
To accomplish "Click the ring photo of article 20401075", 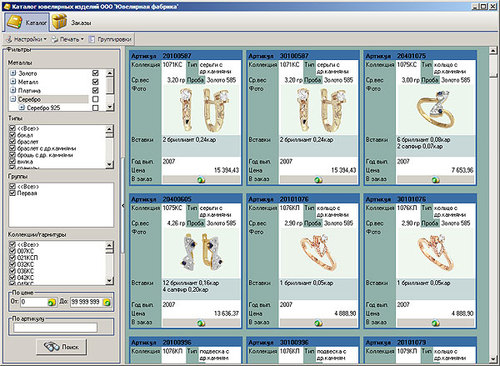I will coord(435,109).
